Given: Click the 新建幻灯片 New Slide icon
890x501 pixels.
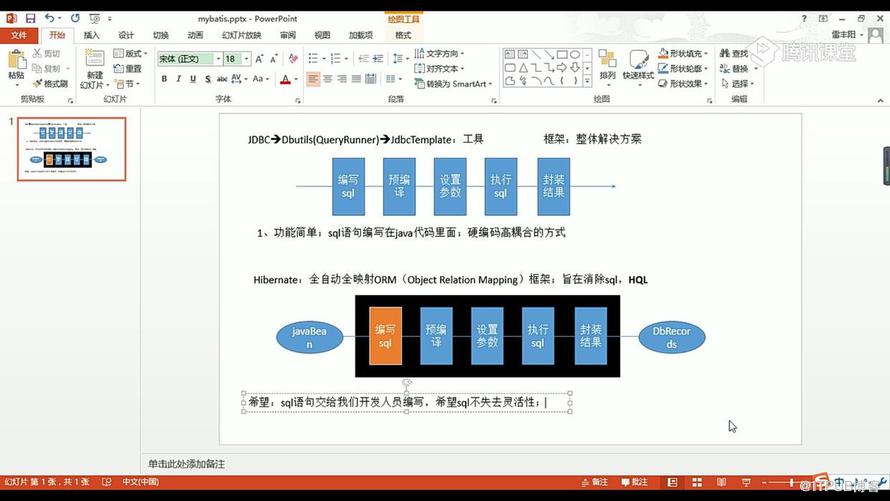Looking at the screenshot, I should (94, 58).
